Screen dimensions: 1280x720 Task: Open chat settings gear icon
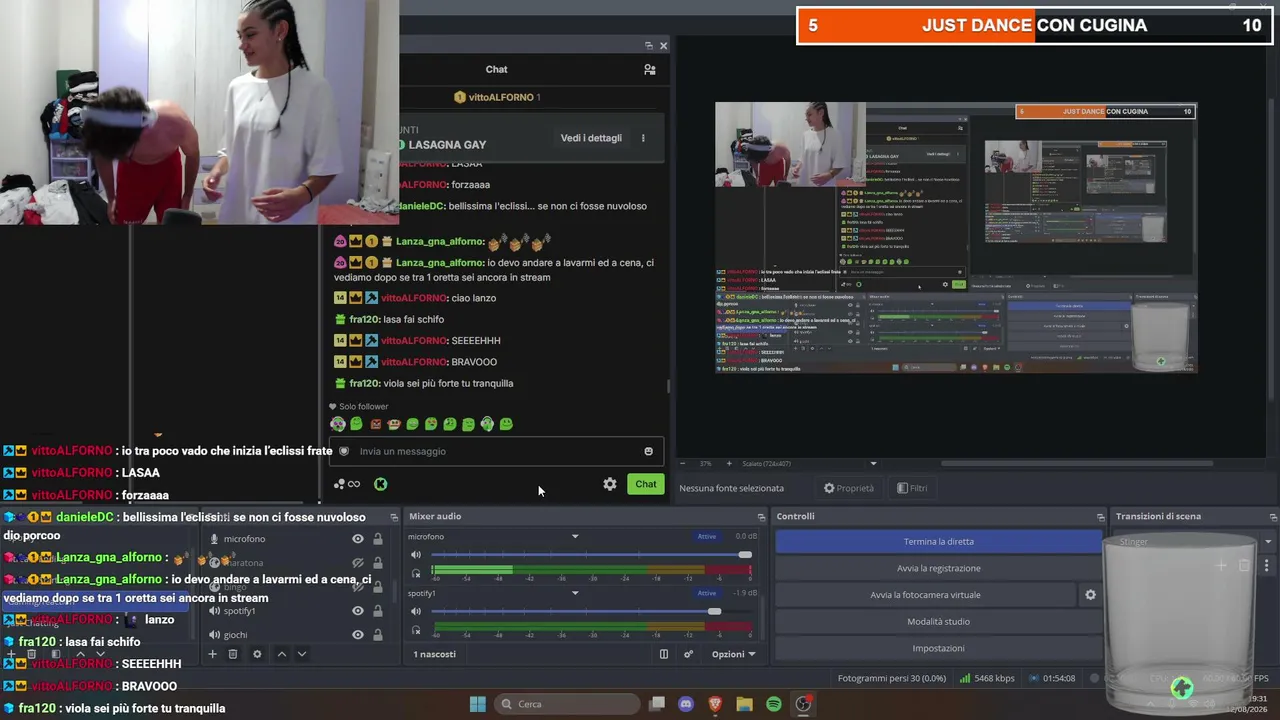(610, 484)
